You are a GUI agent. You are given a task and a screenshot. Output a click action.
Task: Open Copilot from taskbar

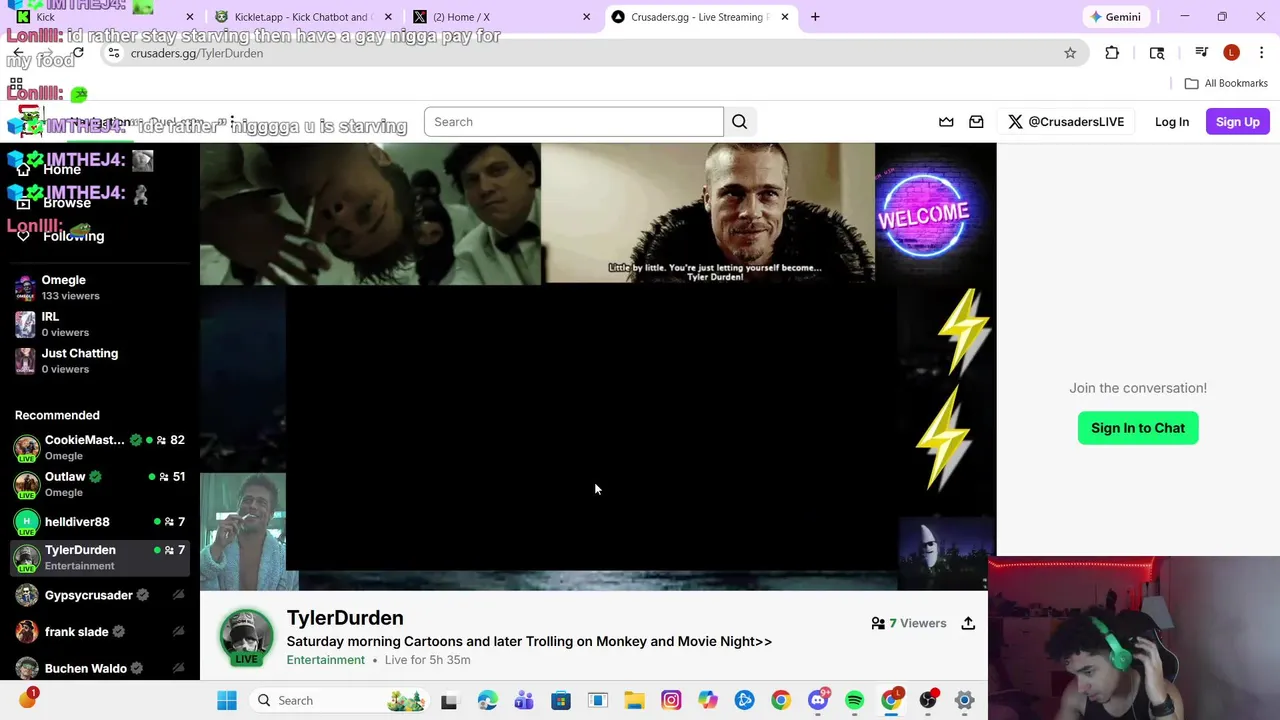708,700
